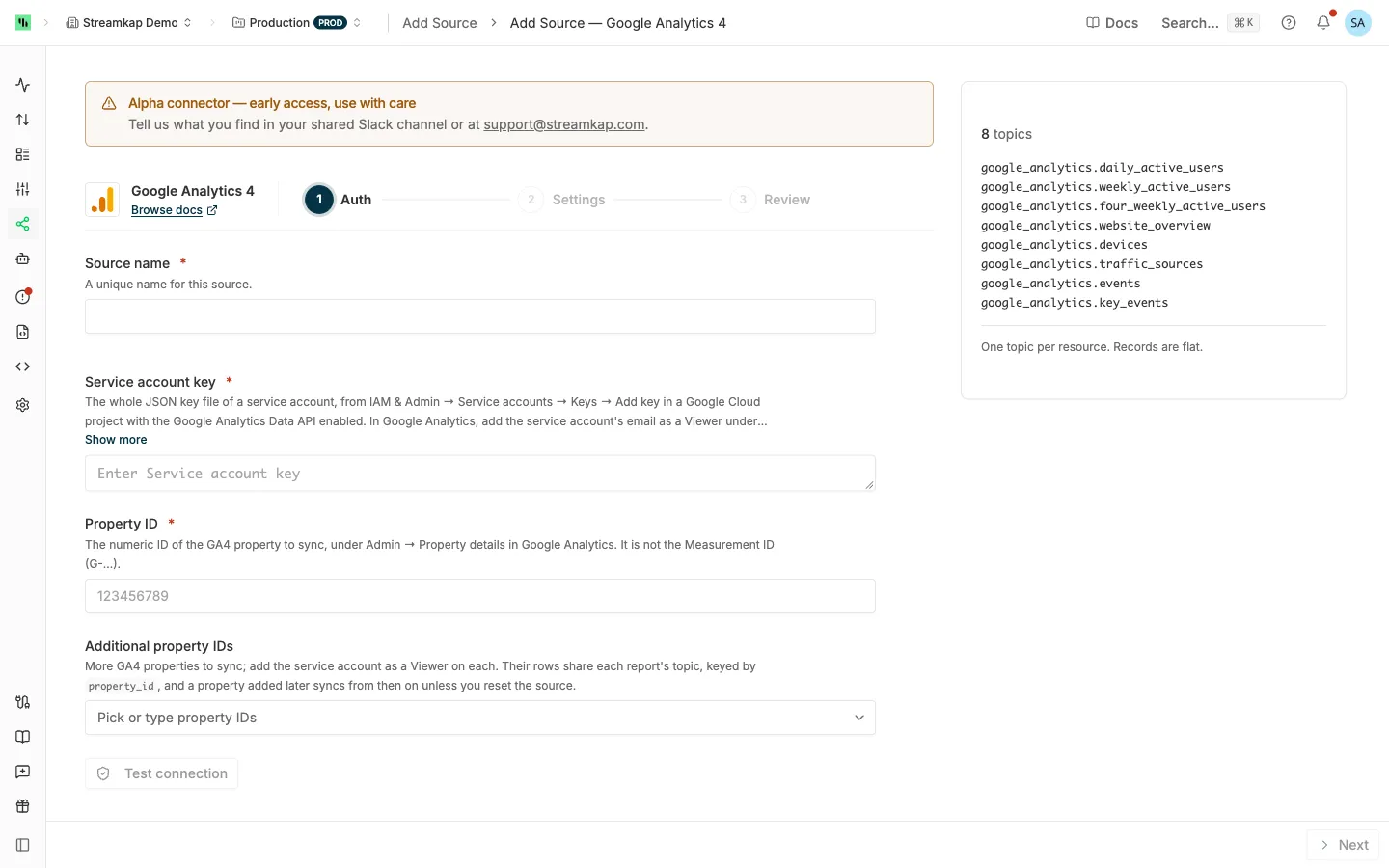1389x868 pixels.
Task: Select the green connectors share icon
Action: coord(23,224)
